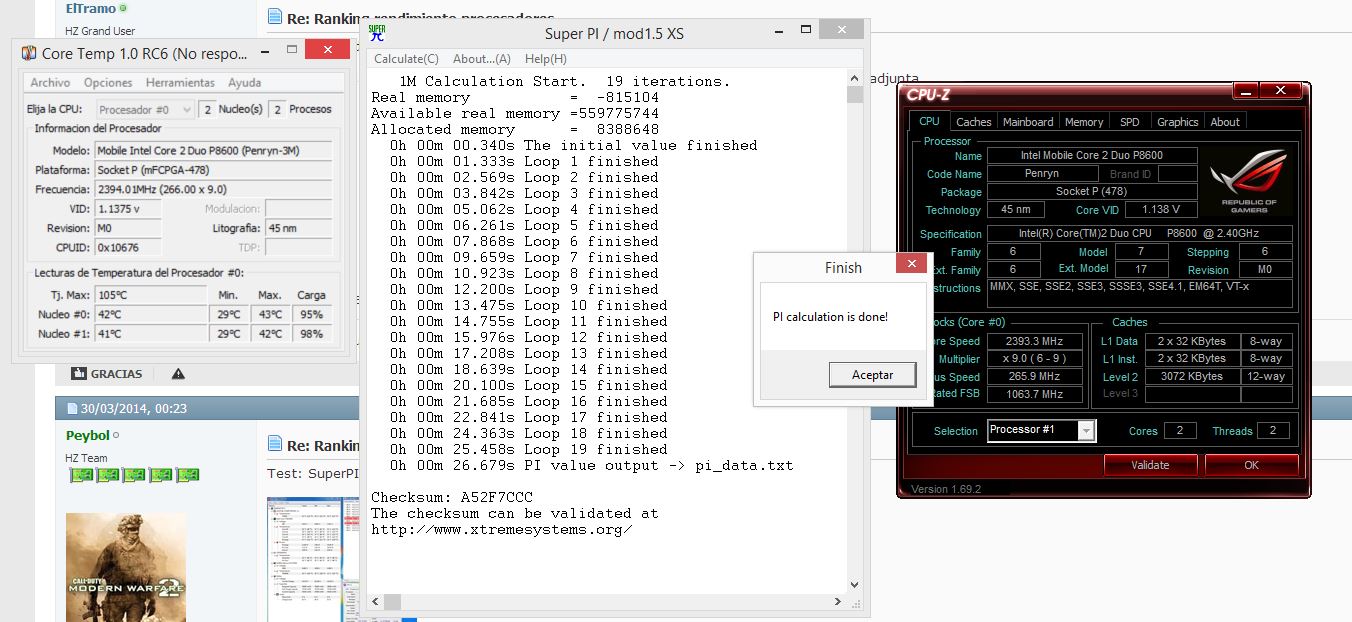
Task: Click the GRACIAS button under the post
Action: tap(107, 374)
